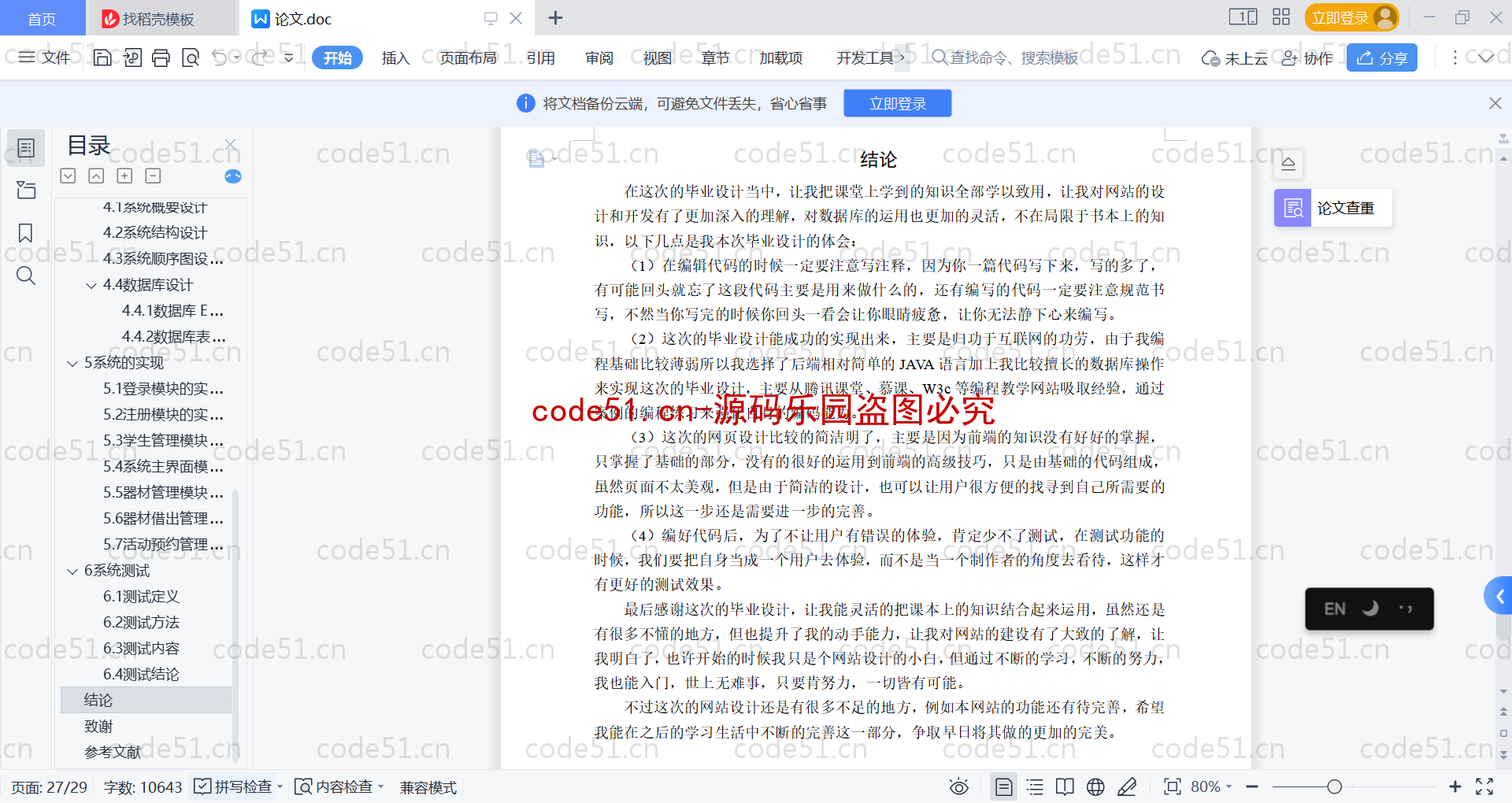
Task: Click the blue 立即登录 button in banner
Action: (x=897, y=103)
